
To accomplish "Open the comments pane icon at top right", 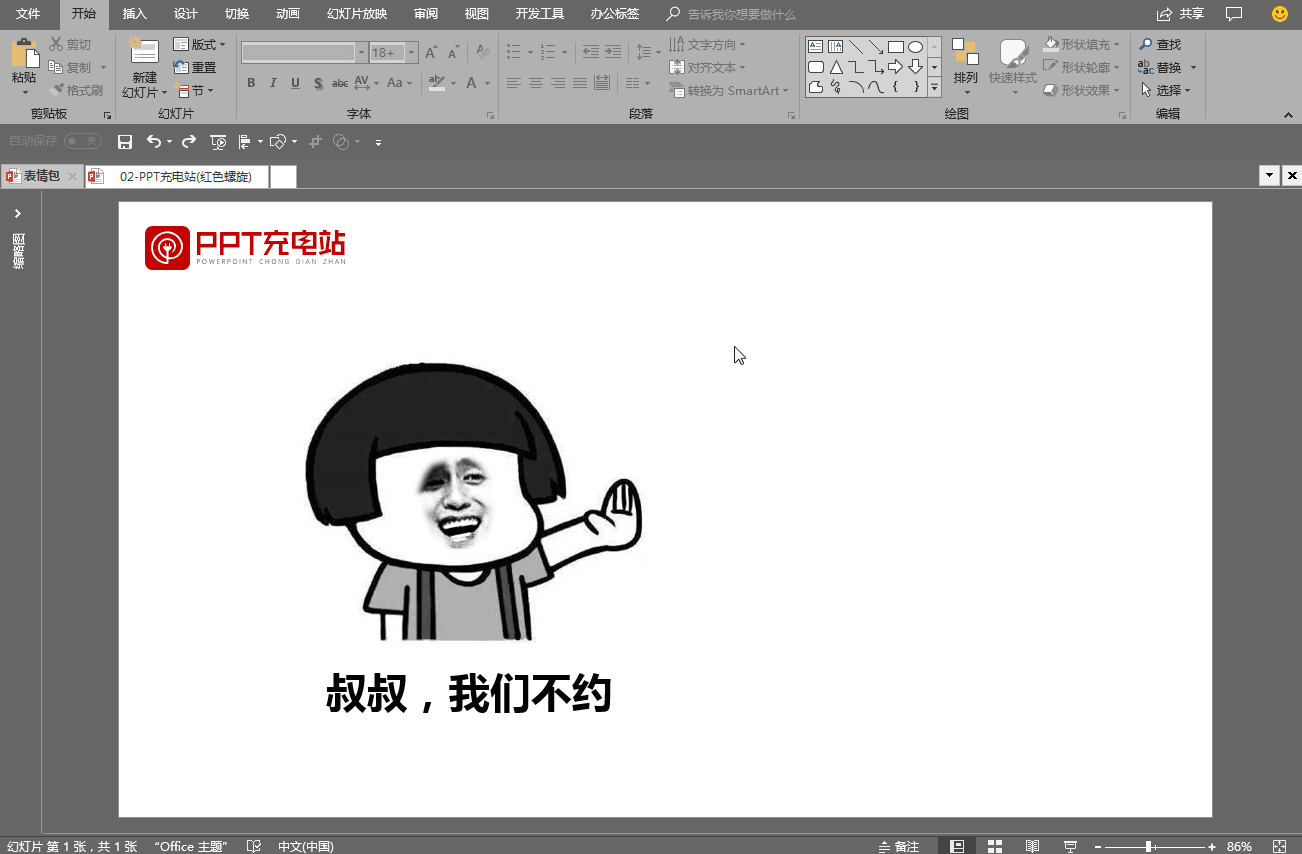I will 1234,14.
